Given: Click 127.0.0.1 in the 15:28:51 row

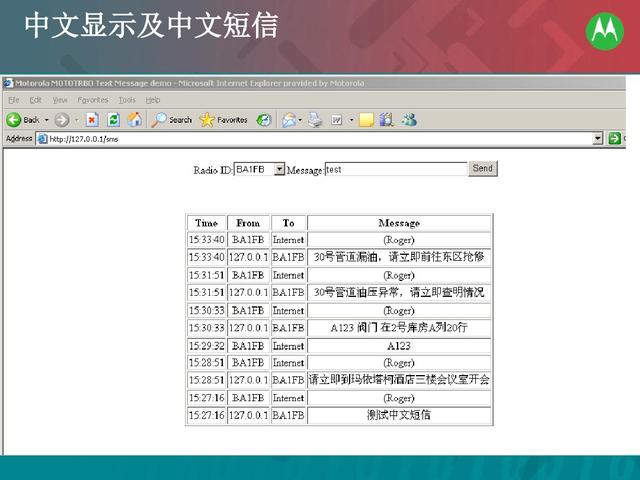Looking at the screenshot, I should pyautogui.click(x=248, y=380).
